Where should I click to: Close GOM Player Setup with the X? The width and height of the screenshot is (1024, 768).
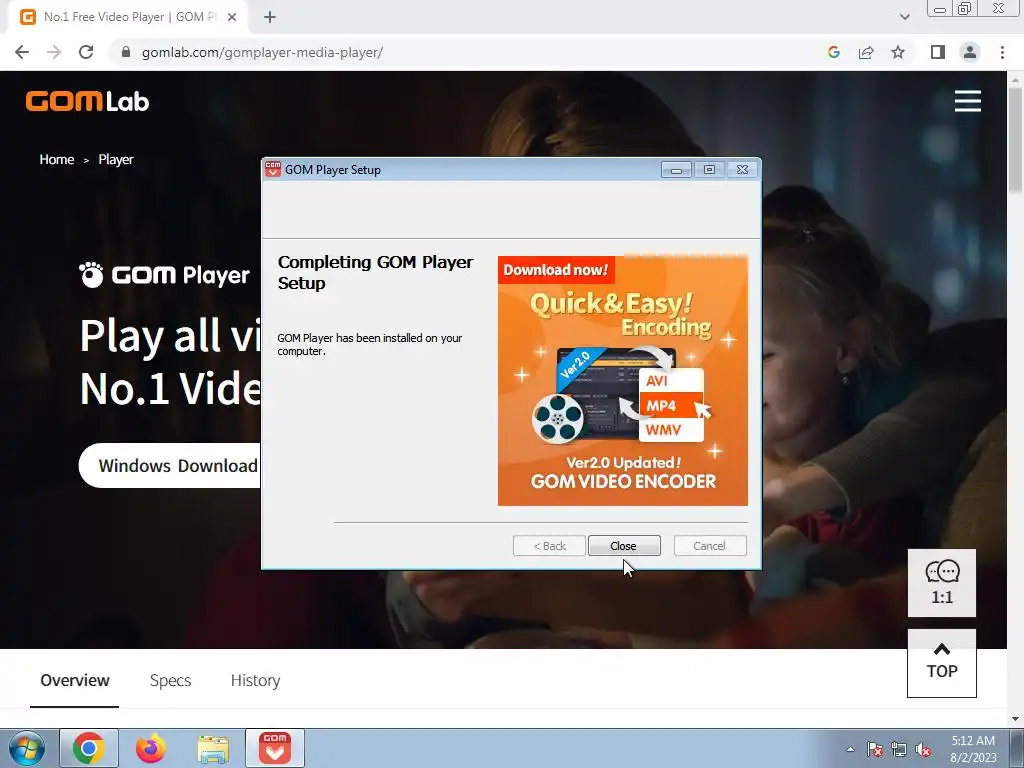click(x=742, y=170)
